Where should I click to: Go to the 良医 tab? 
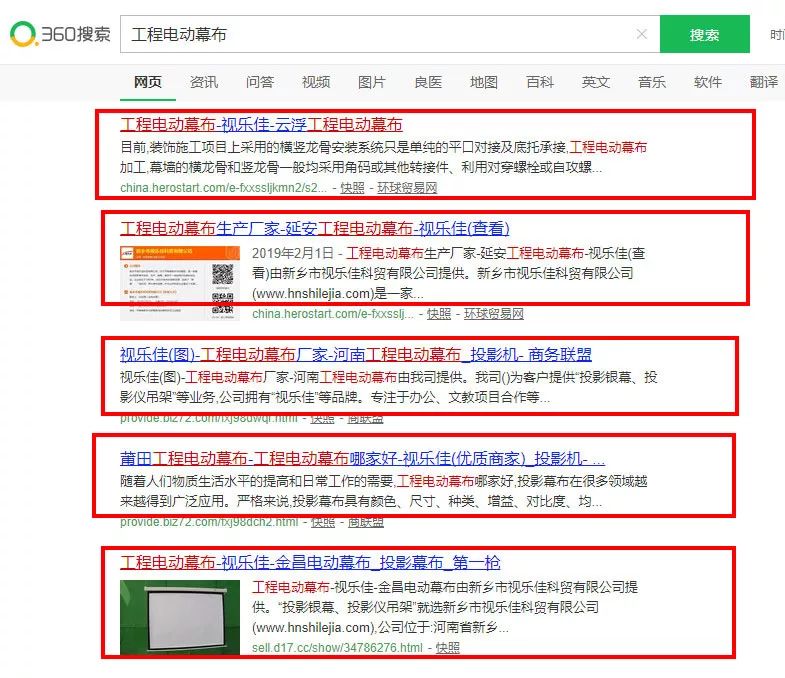(428, 82)
